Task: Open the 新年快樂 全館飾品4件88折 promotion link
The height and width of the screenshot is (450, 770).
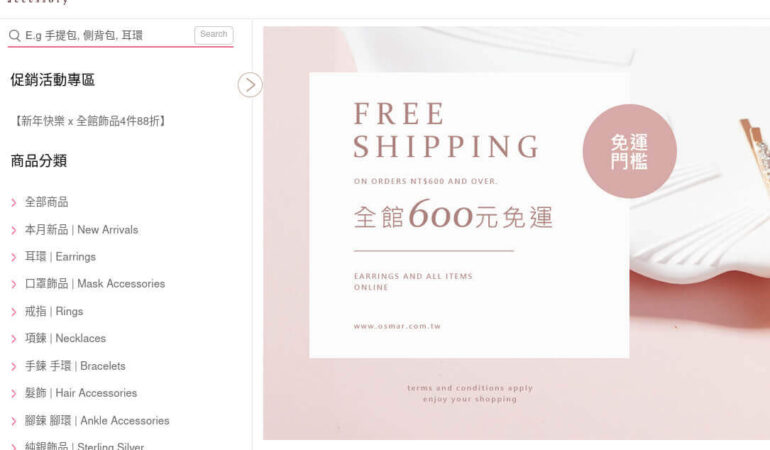Action: pyautogui.click(x=90, y=121)
